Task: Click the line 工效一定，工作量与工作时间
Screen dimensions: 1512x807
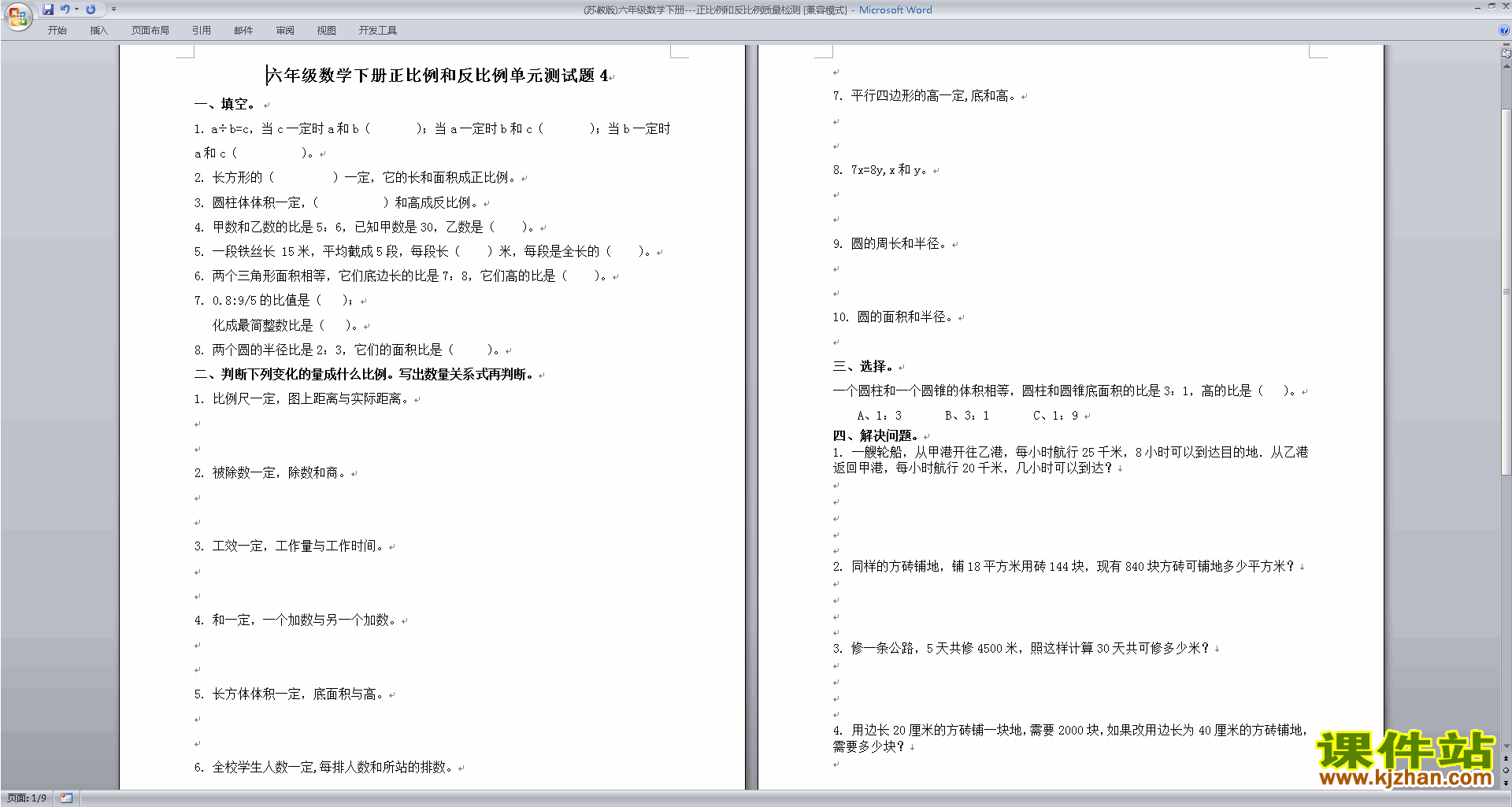Action: click(289, 546)
